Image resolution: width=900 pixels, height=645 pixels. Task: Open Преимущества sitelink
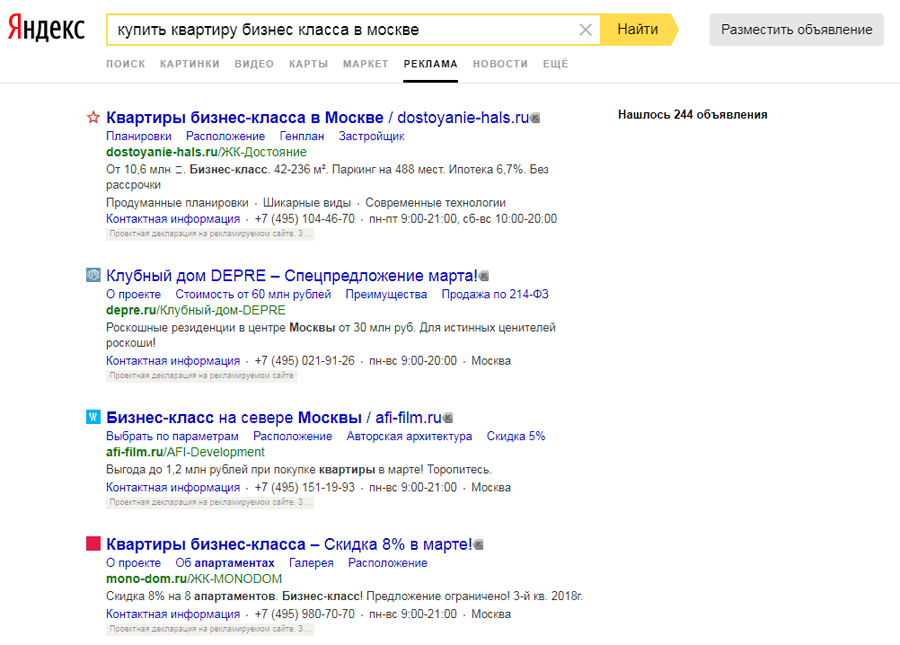tap(386, 294)
